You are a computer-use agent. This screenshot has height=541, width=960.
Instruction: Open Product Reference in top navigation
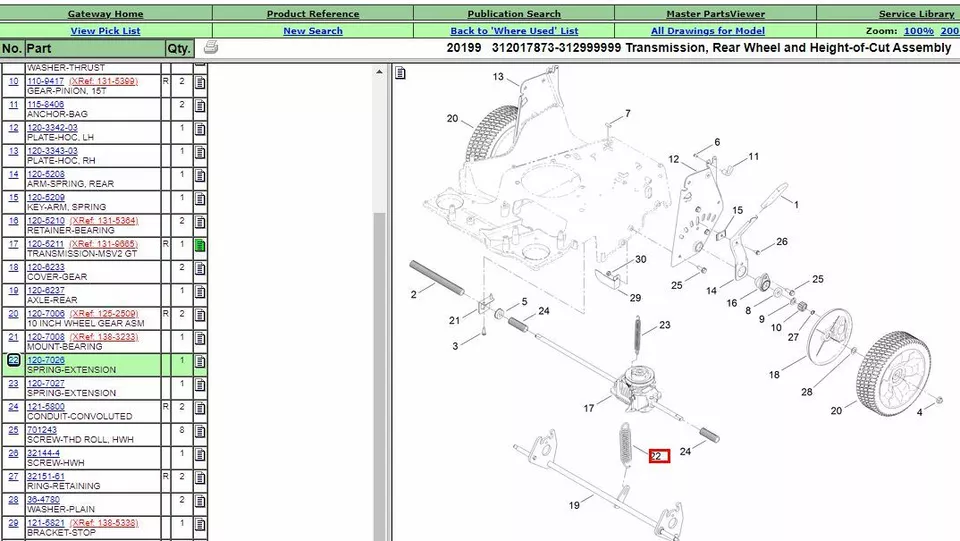tap(313, 14)
